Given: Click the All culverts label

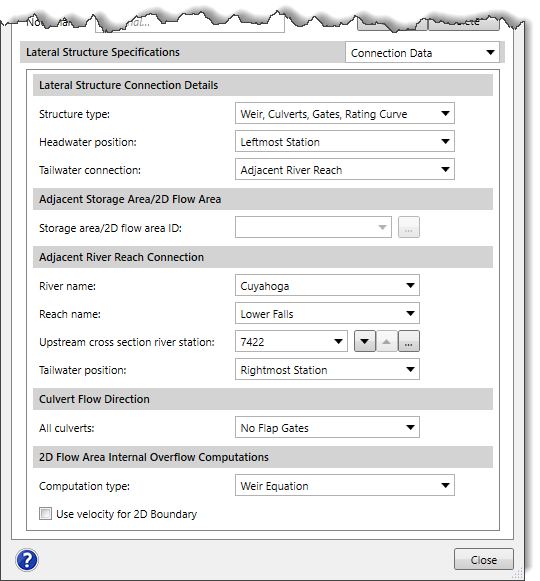Looking at the screenshot, I should pos(67,428).
